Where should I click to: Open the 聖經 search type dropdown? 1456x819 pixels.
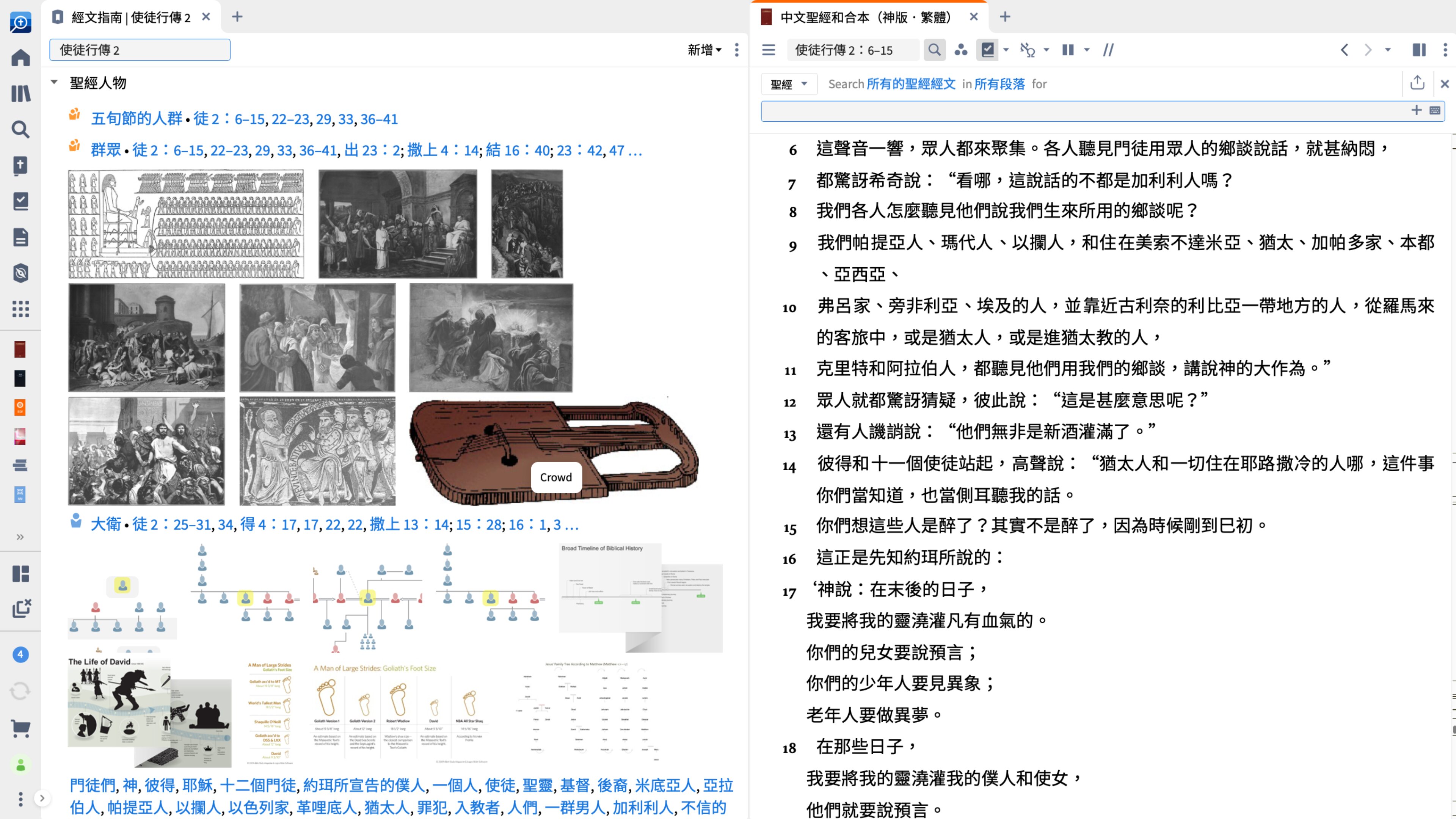click(x=789, y=84)
